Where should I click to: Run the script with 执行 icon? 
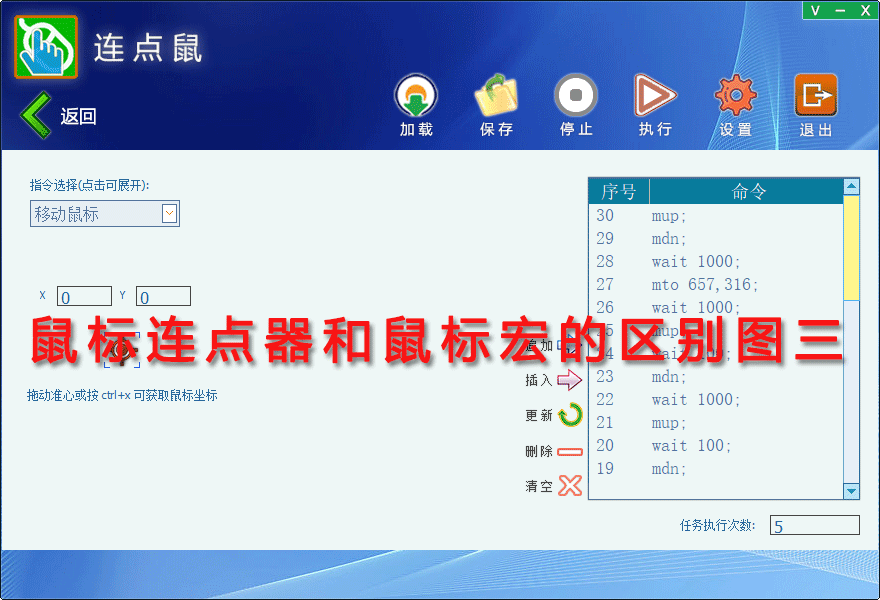pyautogui.click(x=655, y=95)
